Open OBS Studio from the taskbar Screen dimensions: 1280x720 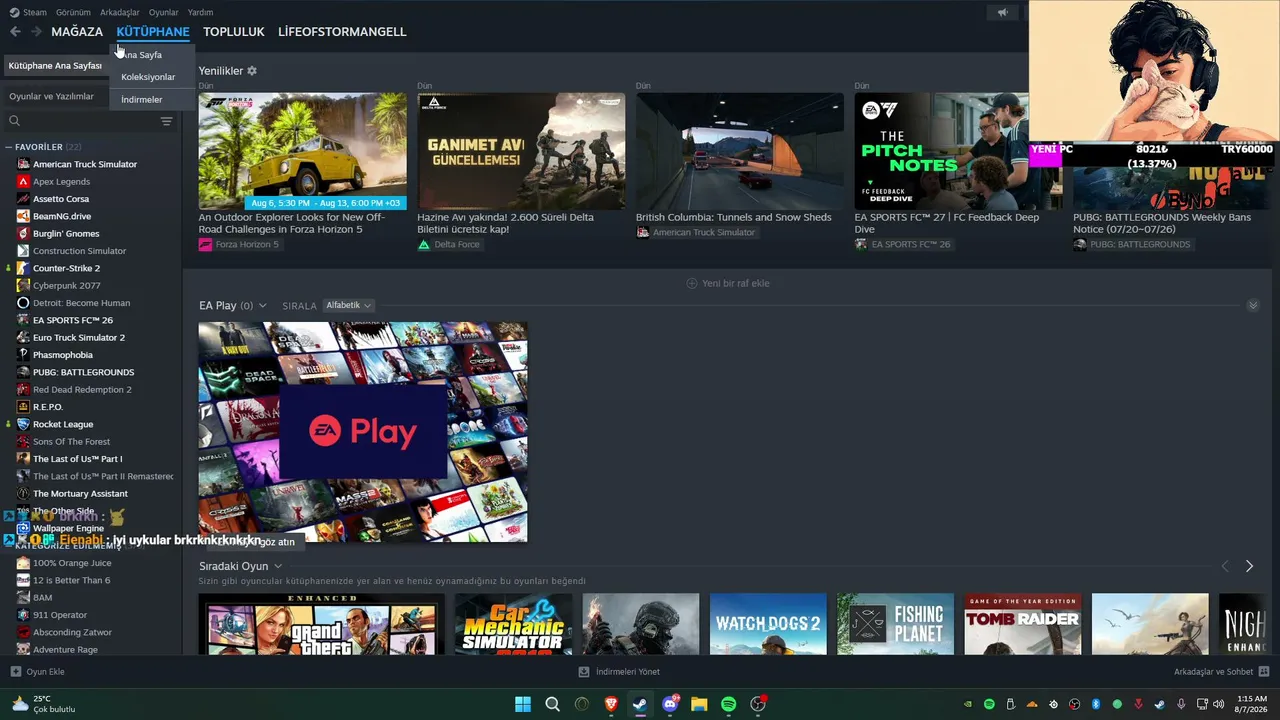758,704
